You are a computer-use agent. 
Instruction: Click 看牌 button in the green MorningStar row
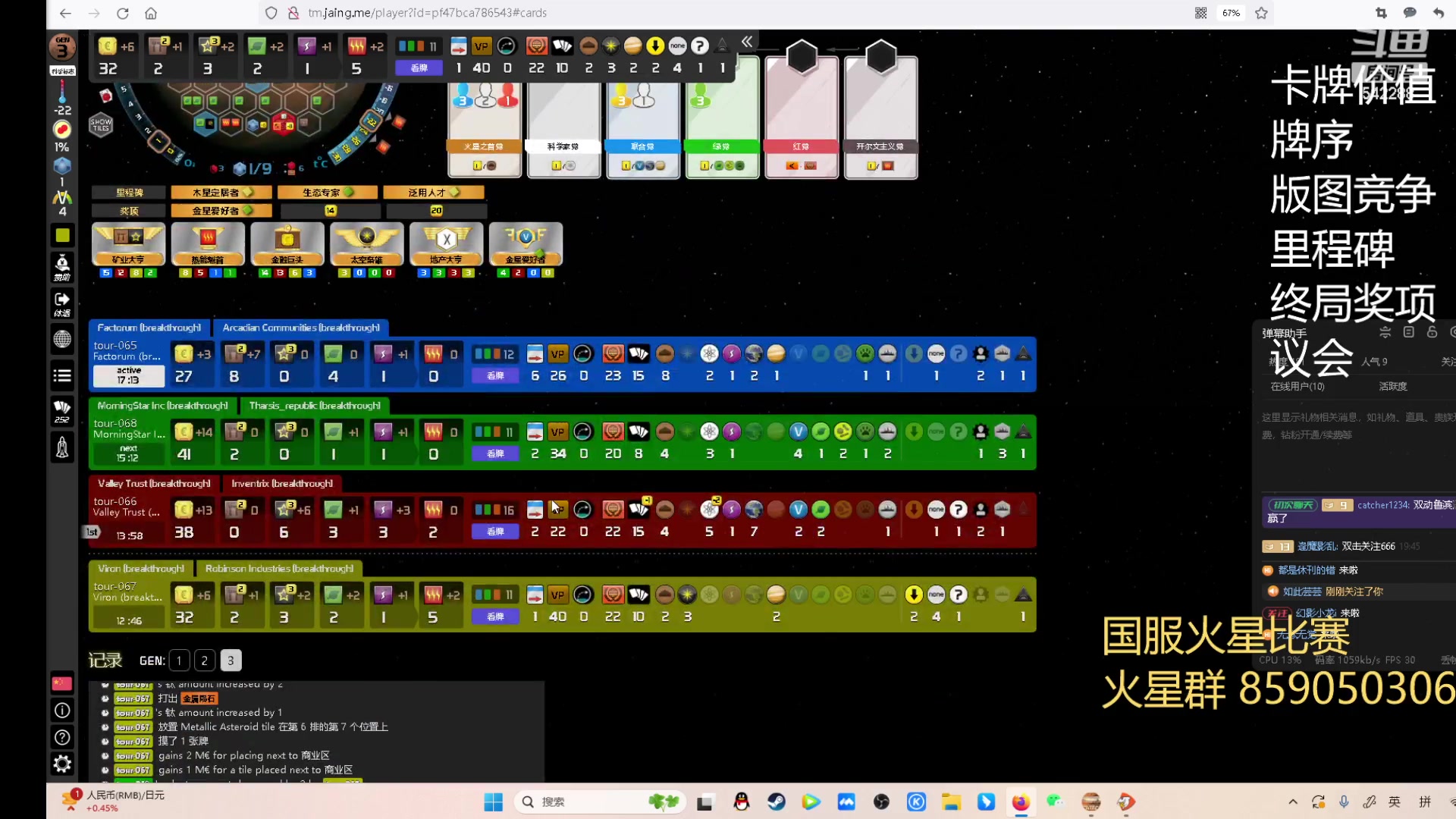pos(495,453)
